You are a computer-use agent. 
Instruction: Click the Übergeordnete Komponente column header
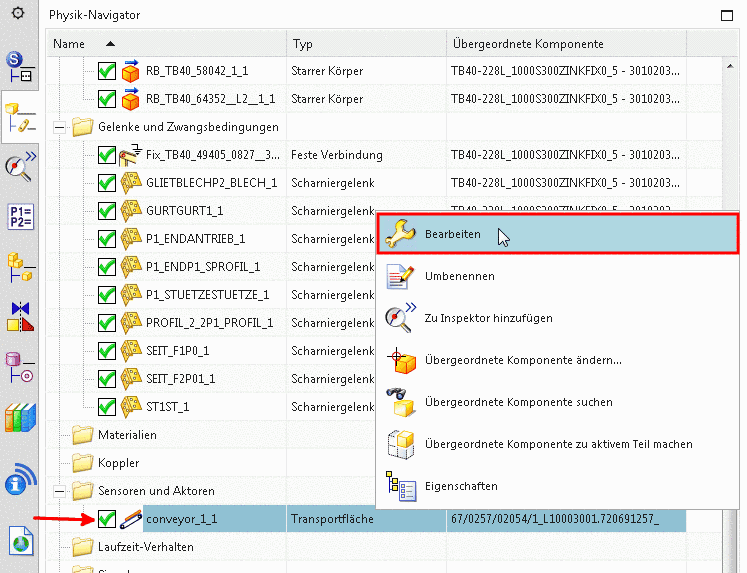tap(566, 44)
